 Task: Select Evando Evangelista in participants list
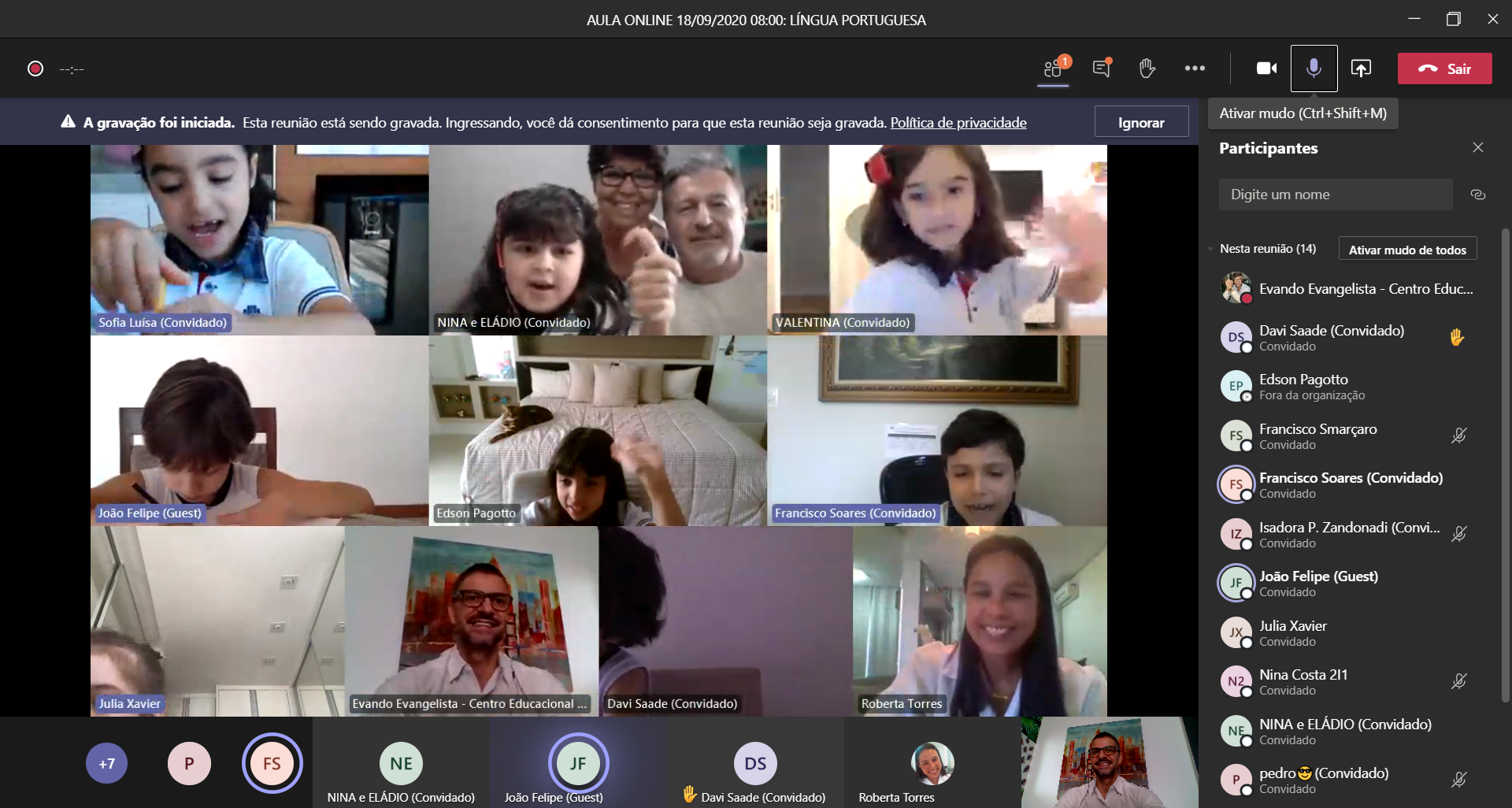coord(1347,288)
